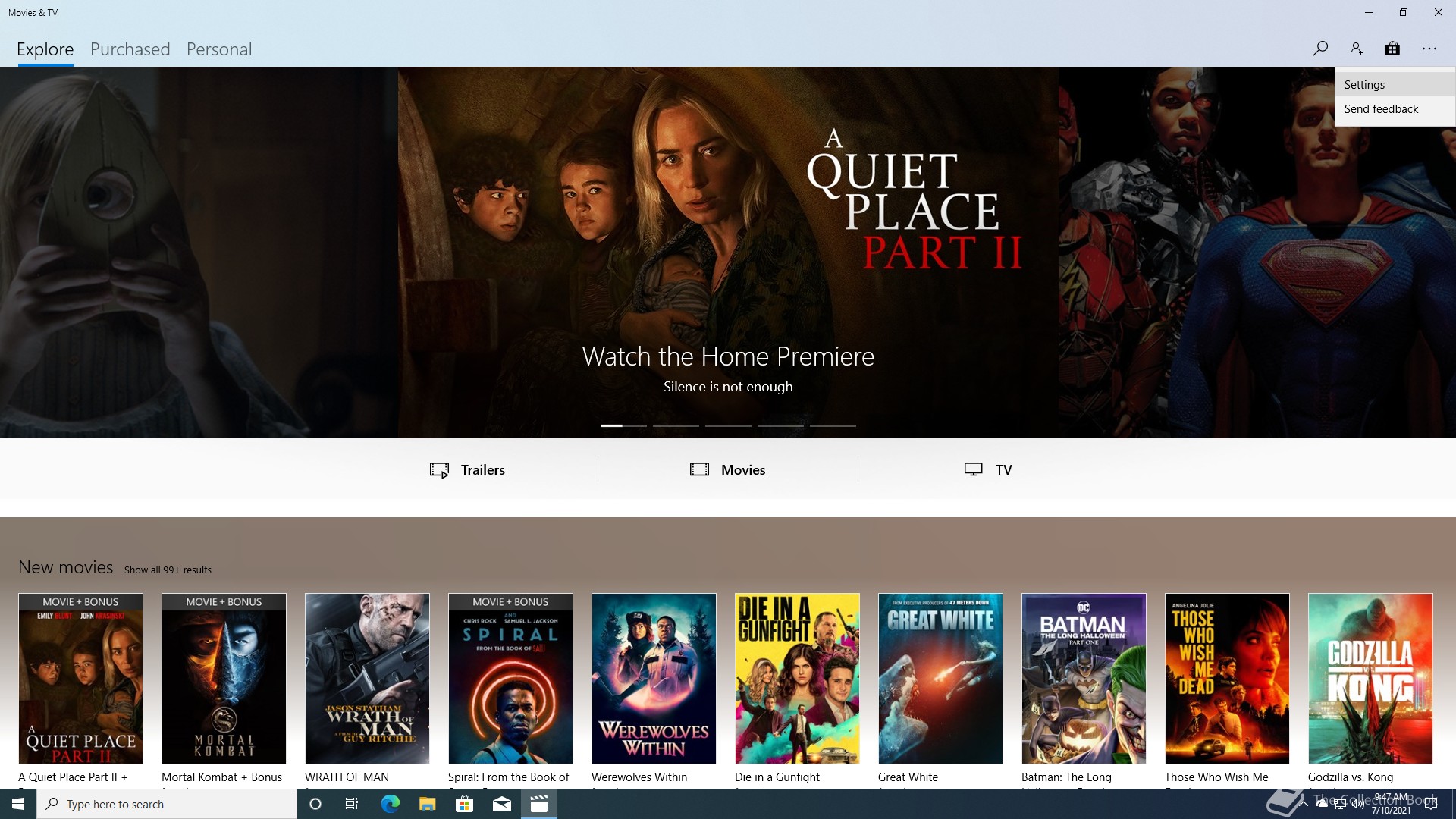The height and width of the screenshot is (819, 1456).
Task: Click the three-dot more options icon
Action: pyautogui.click(x=1429, y=49)
